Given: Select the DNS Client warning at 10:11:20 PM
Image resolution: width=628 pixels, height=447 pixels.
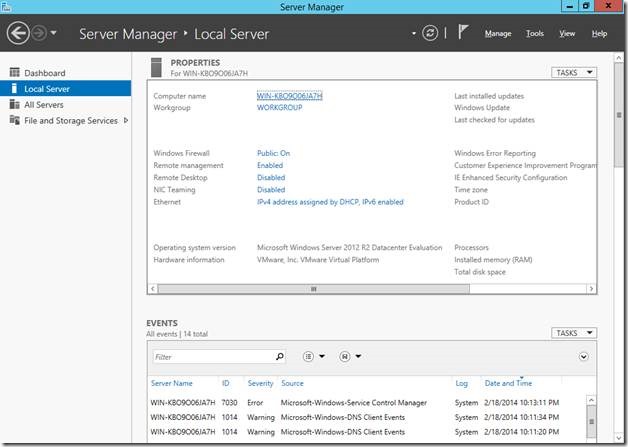Looking at the screenshot, I should [366, 432].
